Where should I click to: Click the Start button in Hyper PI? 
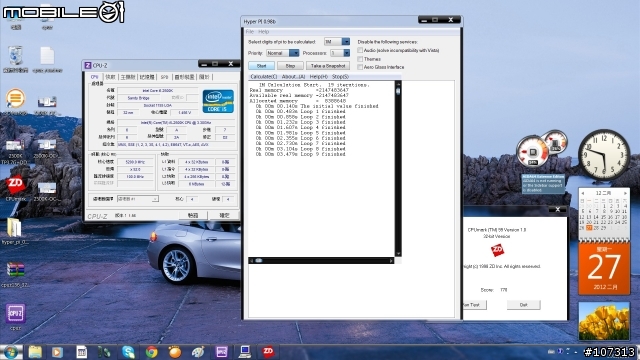[x=261, y=66]
